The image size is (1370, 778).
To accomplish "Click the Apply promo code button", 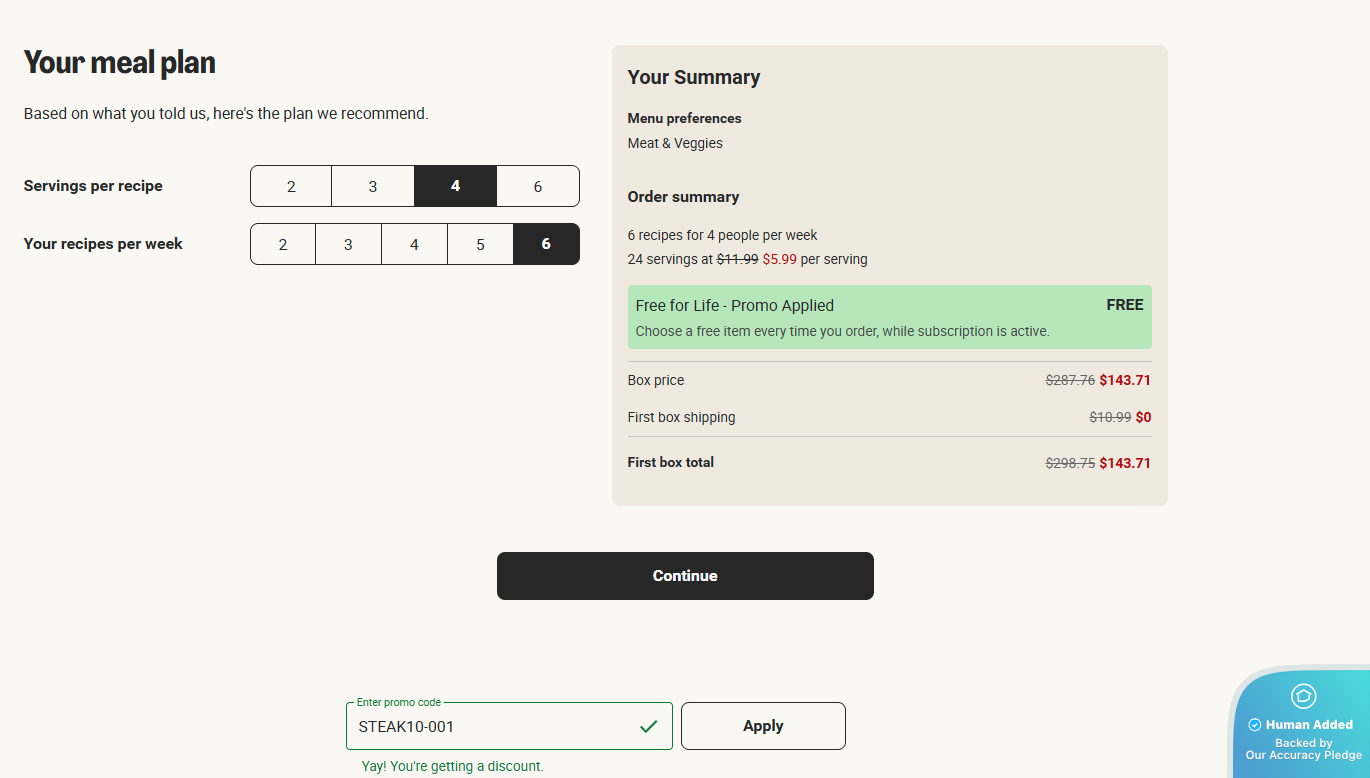I will (763, 726).
